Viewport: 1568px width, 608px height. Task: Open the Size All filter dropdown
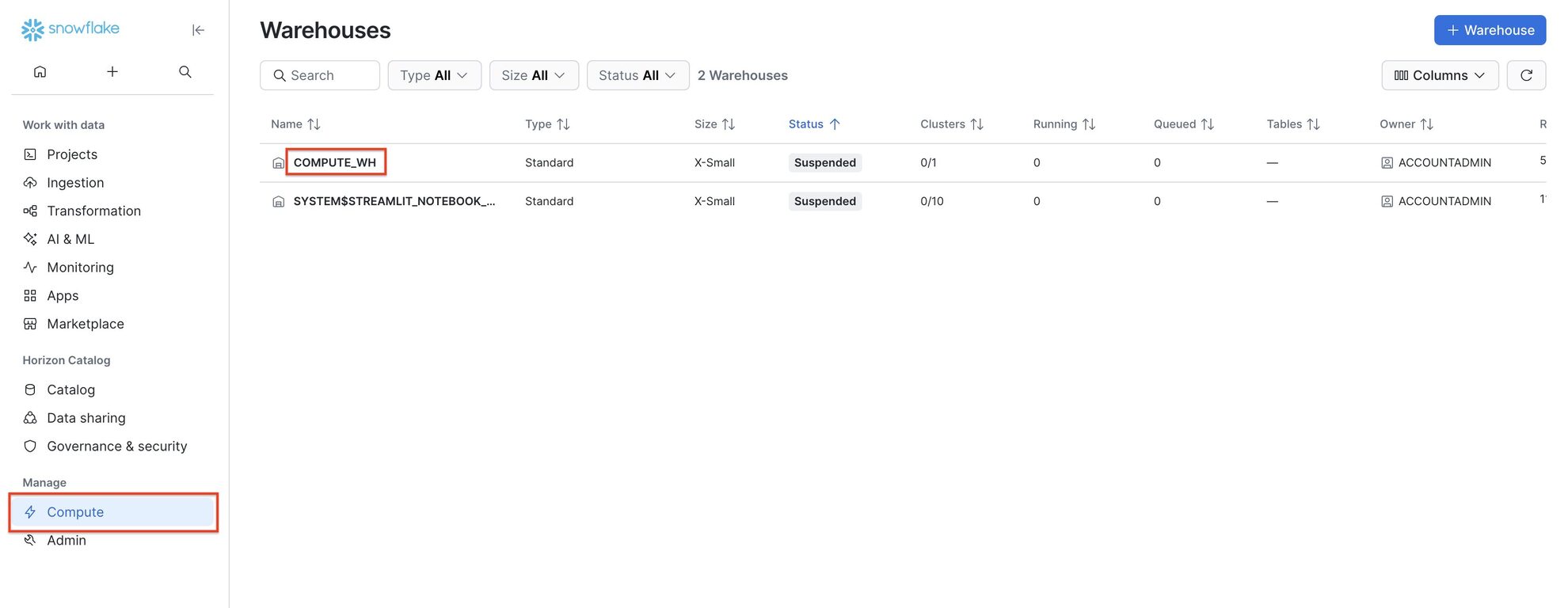point(534,75)
